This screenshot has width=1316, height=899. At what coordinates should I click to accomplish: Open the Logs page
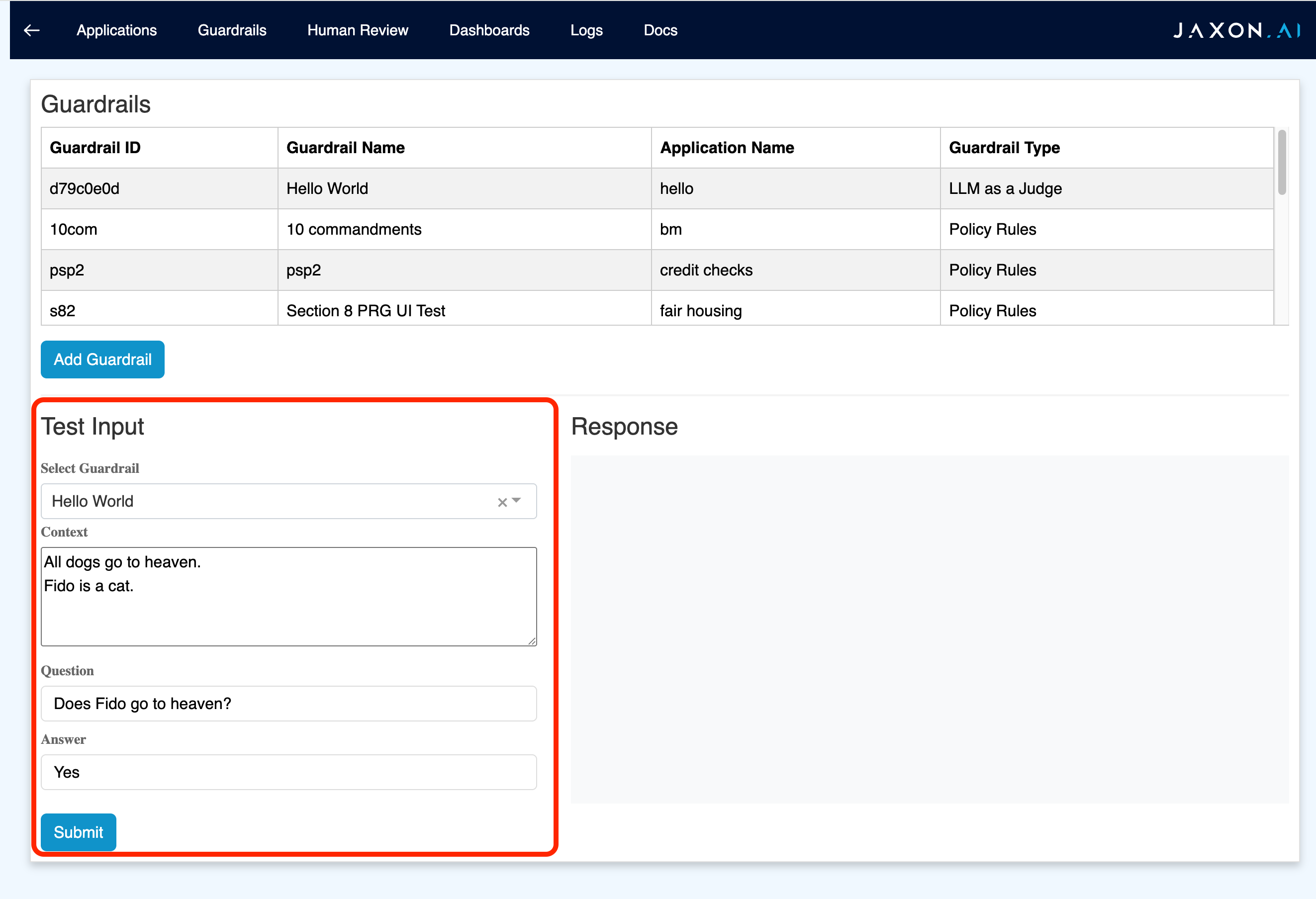587,30
